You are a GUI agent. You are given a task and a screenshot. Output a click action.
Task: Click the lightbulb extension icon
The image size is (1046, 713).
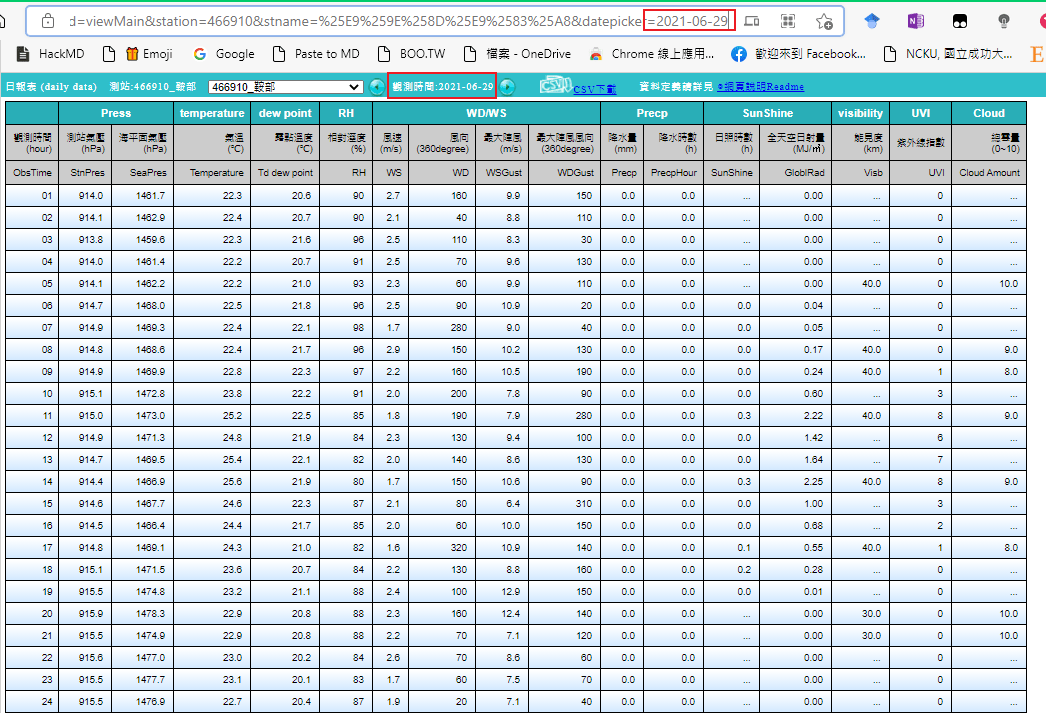(1003, 21)
